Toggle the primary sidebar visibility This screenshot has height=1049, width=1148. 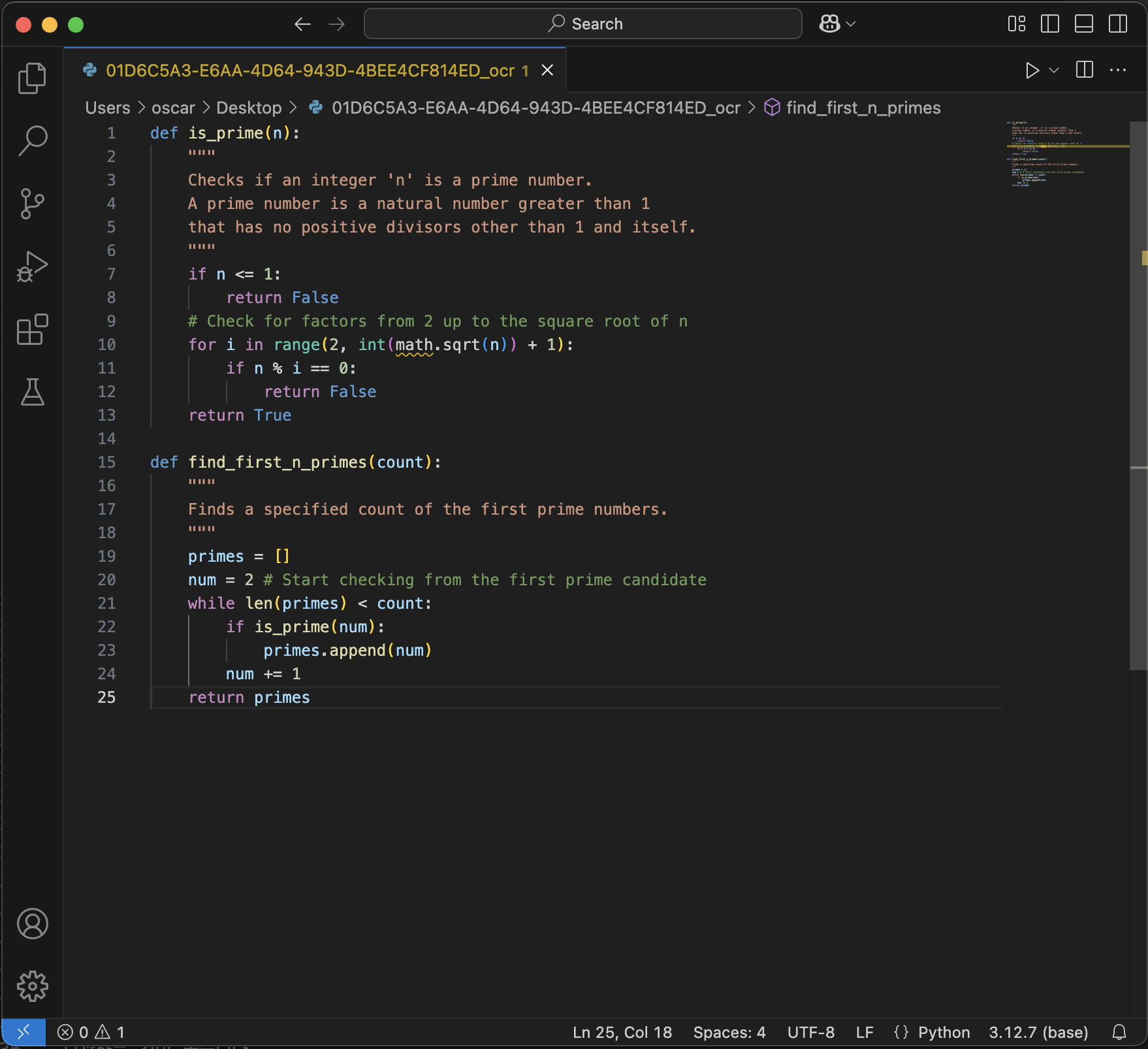coord(1051,24)
